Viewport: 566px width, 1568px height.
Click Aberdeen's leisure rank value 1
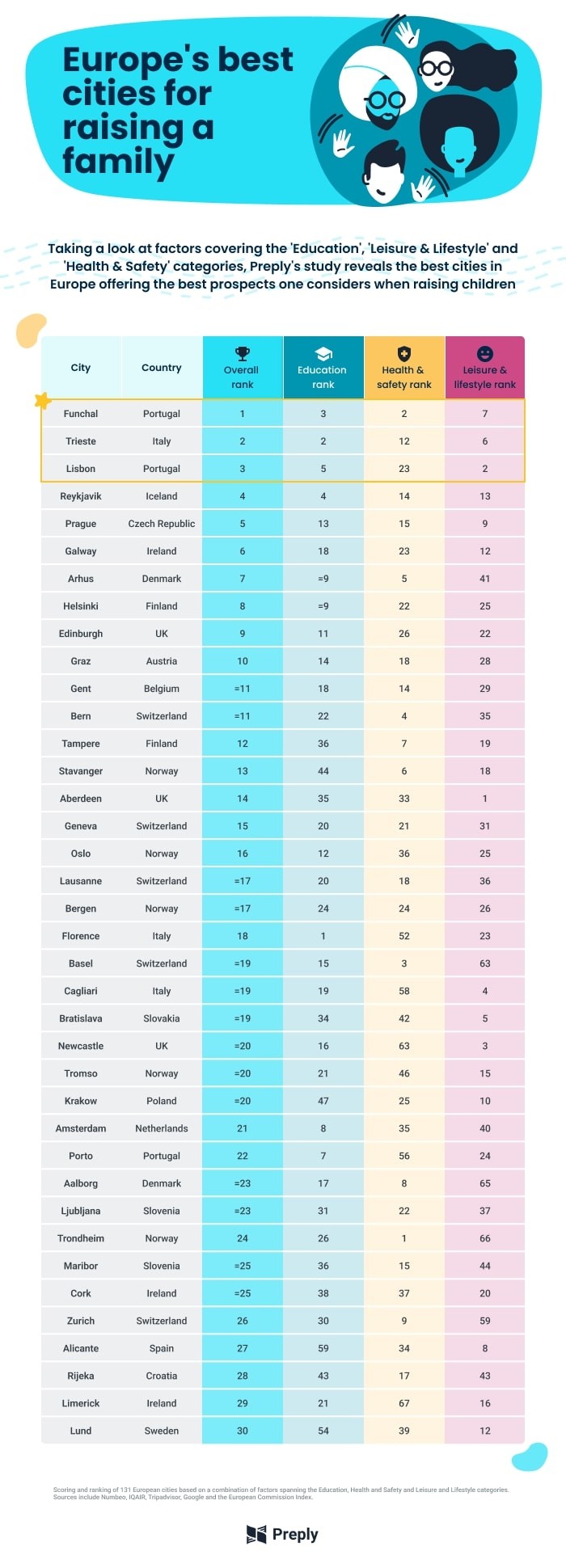485,799
